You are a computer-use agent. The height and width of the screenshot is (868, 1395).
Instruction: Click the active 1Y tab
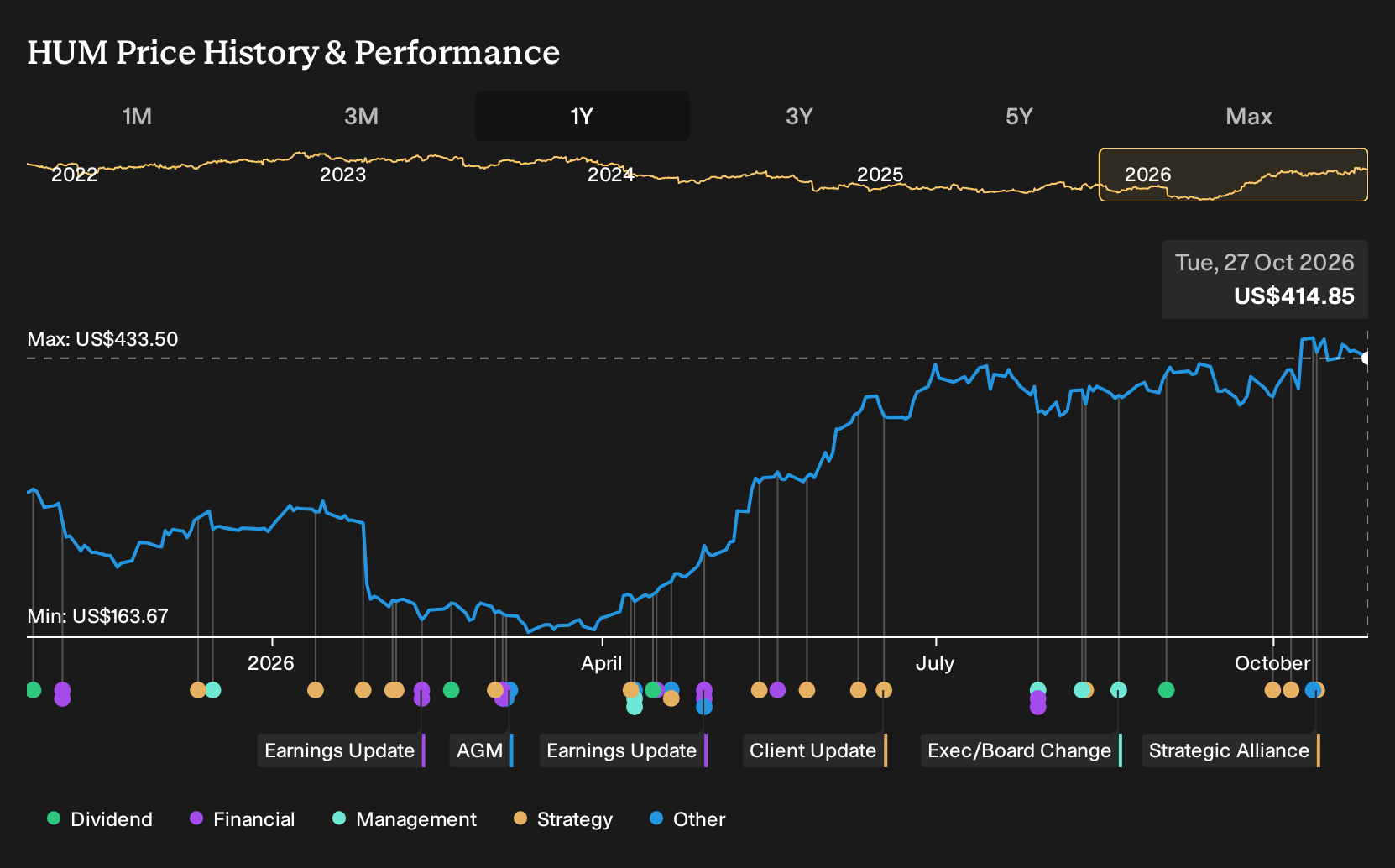click(583, 116)
